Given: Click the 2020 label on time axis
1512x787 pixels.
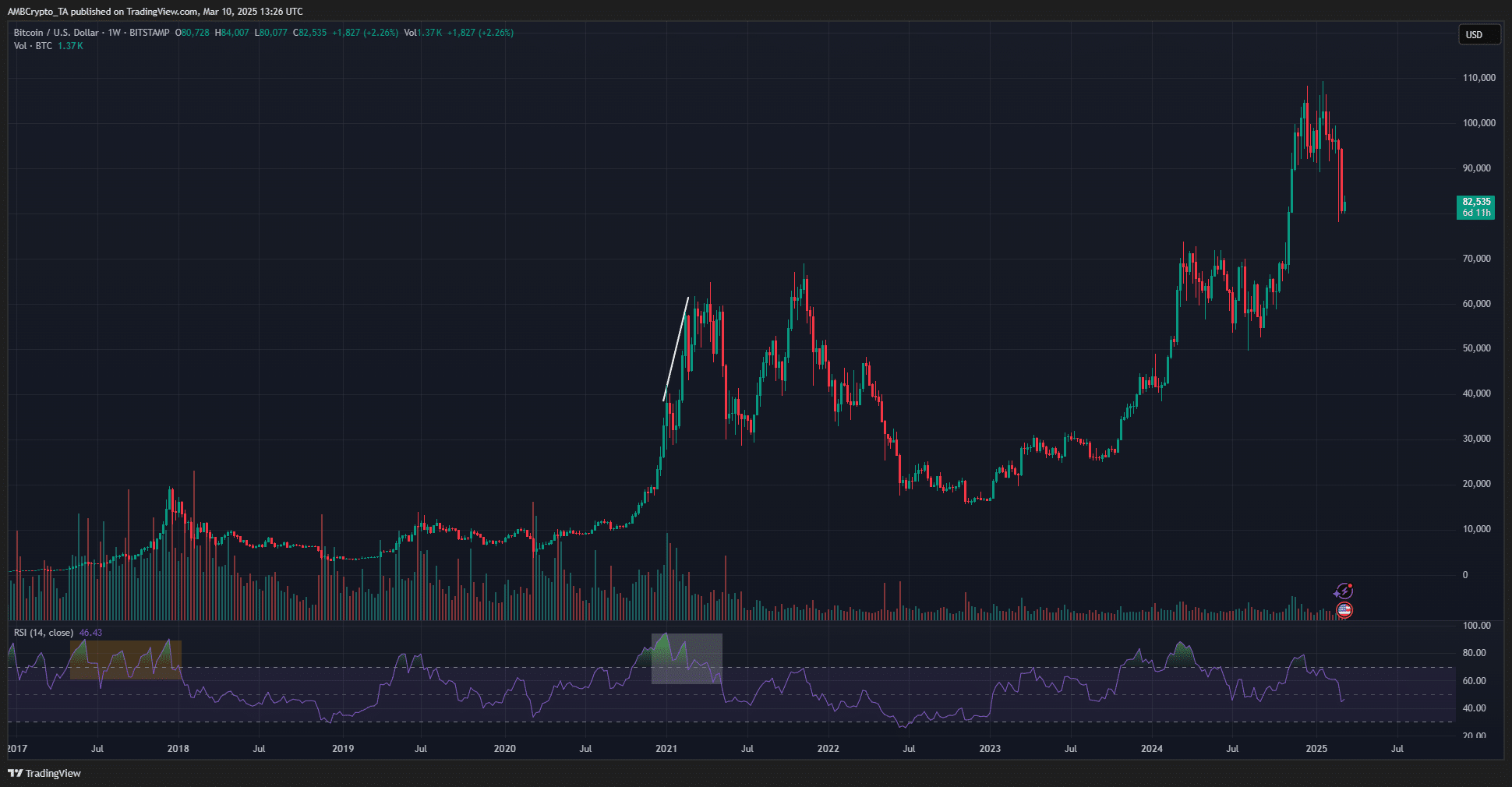Looking at the screenshot, I should click(504, 749).
